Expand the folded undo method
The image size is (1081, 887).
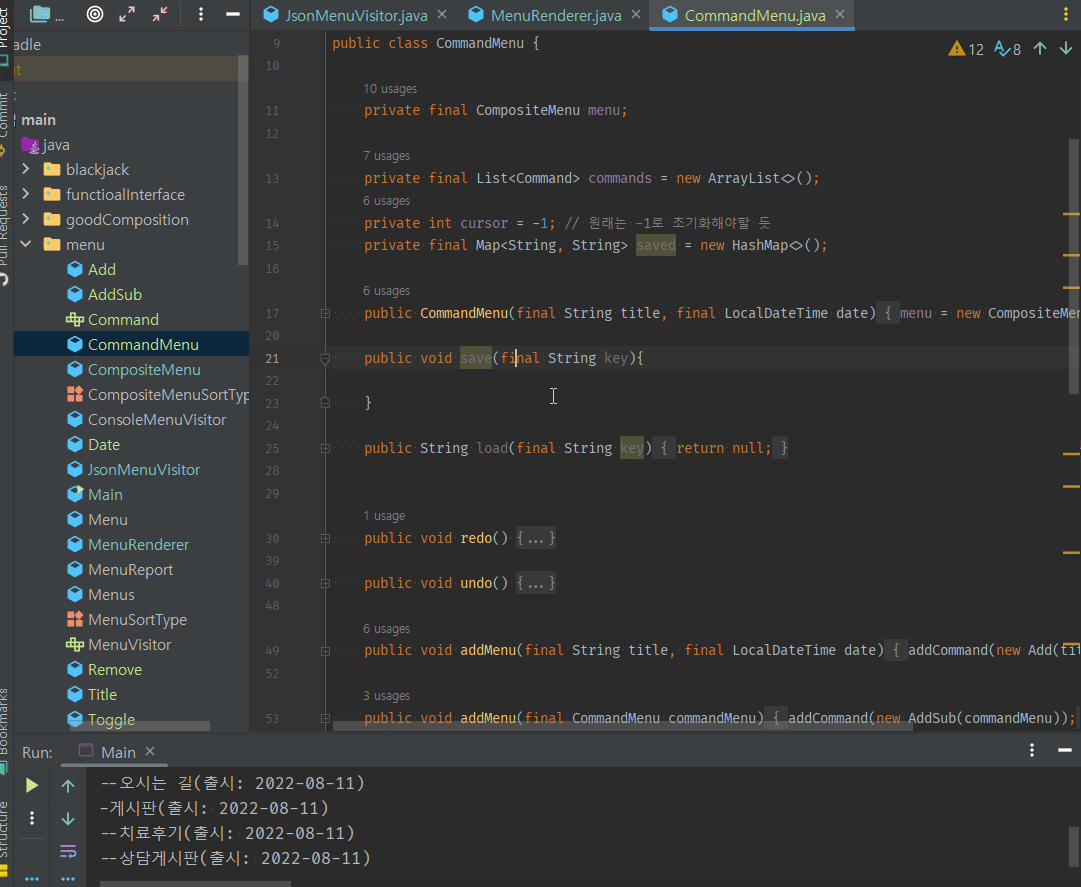(325, 584)
